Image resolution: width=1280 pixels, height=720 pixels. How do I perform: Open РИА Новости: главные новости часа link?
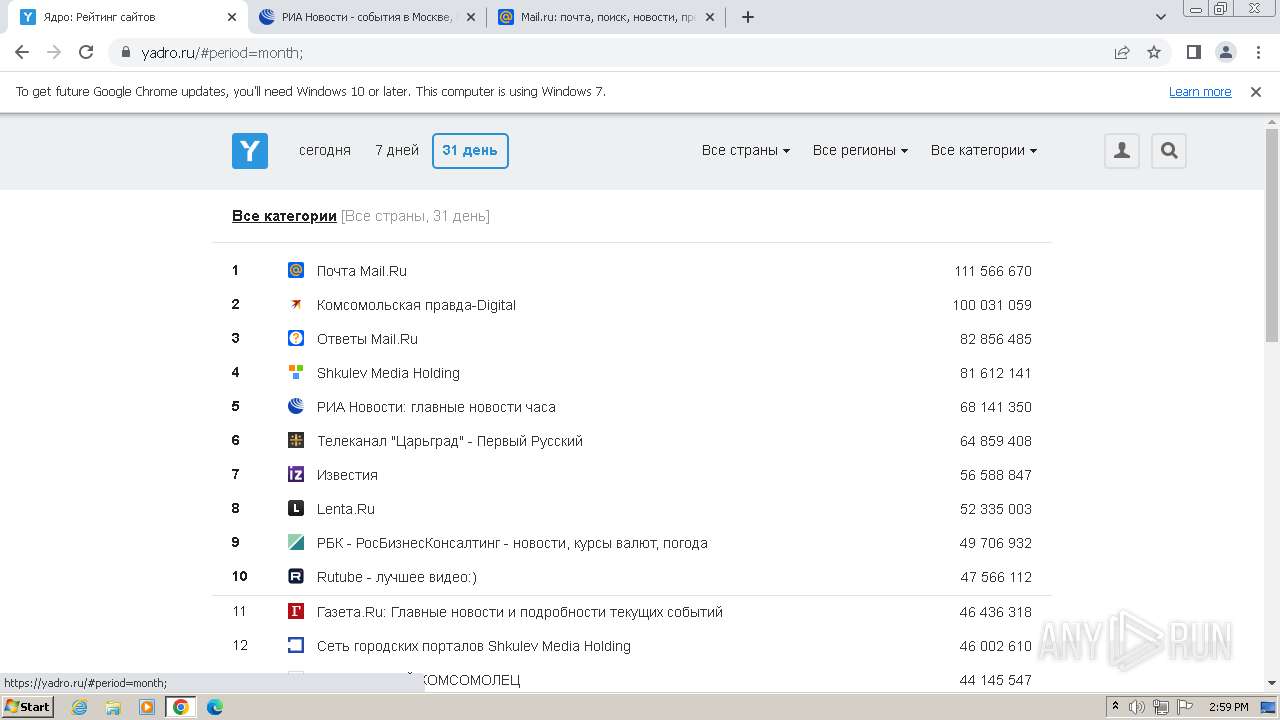(436, 407)
